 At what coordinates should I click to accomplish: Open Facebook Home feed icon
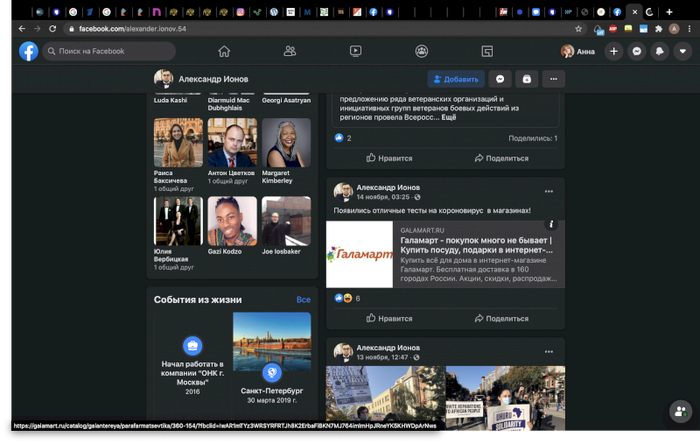pyautogui.click(x=224, y=51)
